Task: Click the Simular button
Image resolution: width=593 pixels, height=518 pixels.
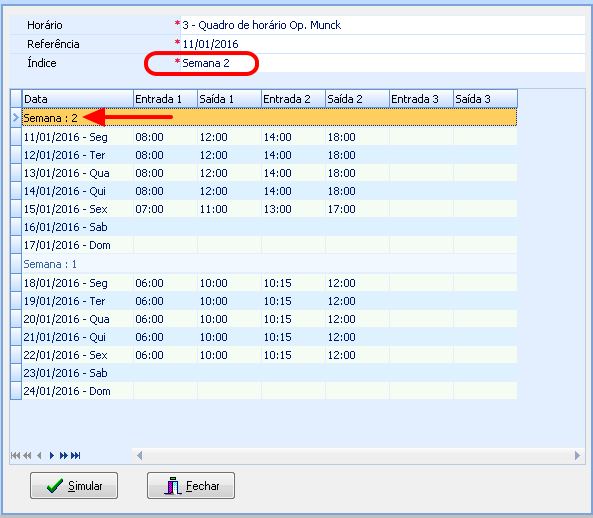Action: 74,485
